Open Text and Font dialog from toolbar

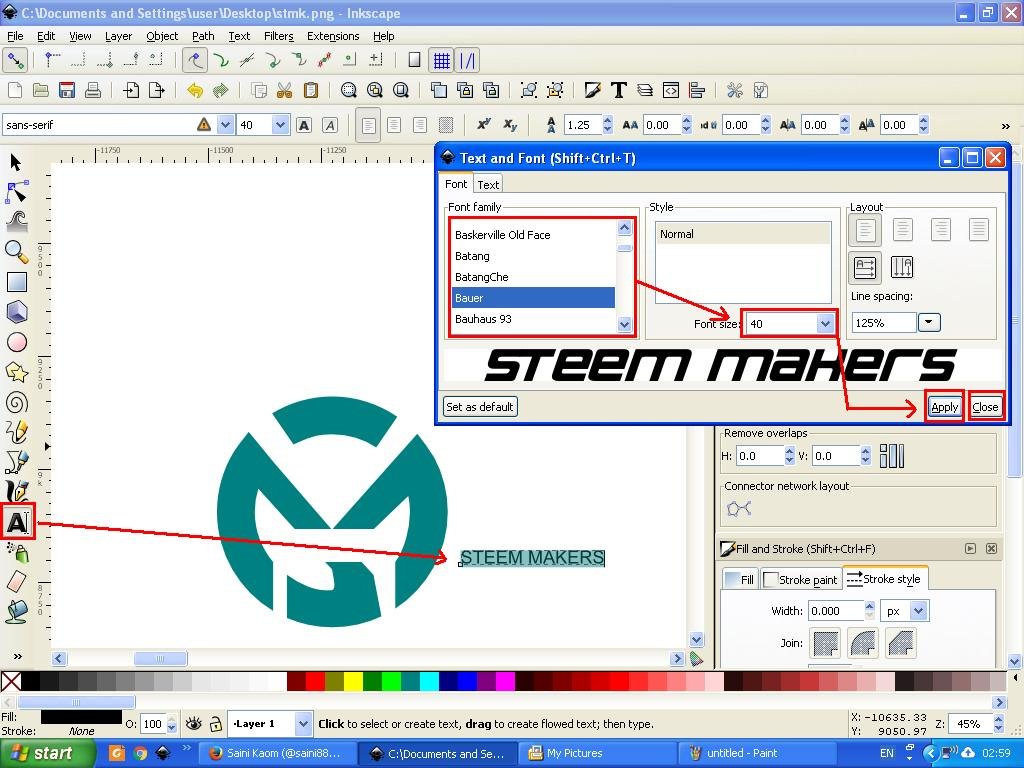(x=618, y=90)
